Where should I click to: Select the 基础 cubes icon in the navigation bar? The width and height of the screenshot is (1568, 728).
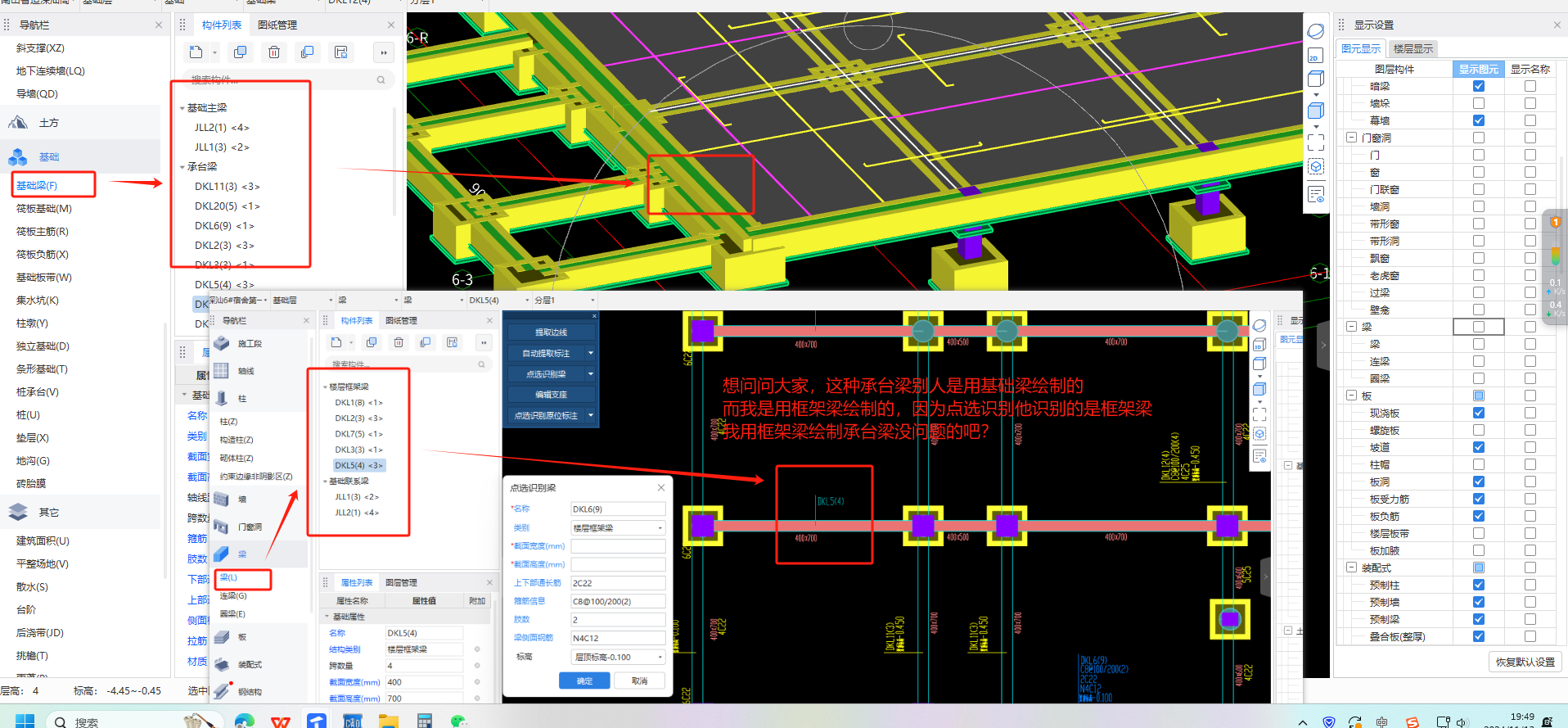(x=18, y=156)
